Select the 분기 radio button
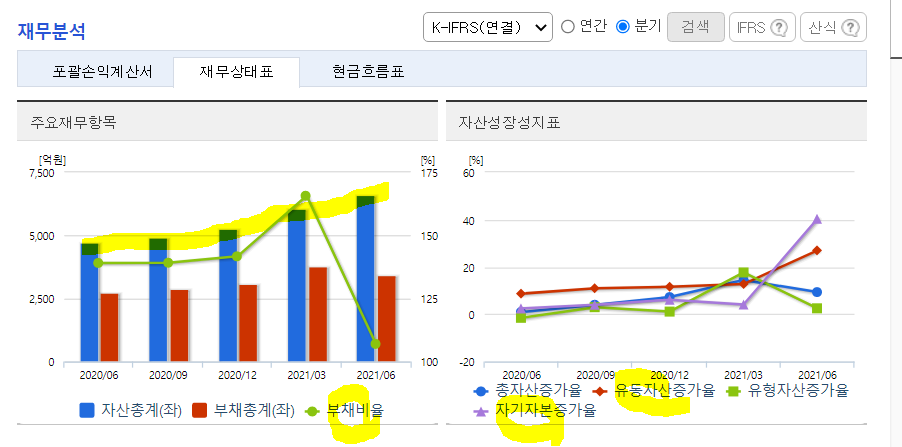 (623, 26)
